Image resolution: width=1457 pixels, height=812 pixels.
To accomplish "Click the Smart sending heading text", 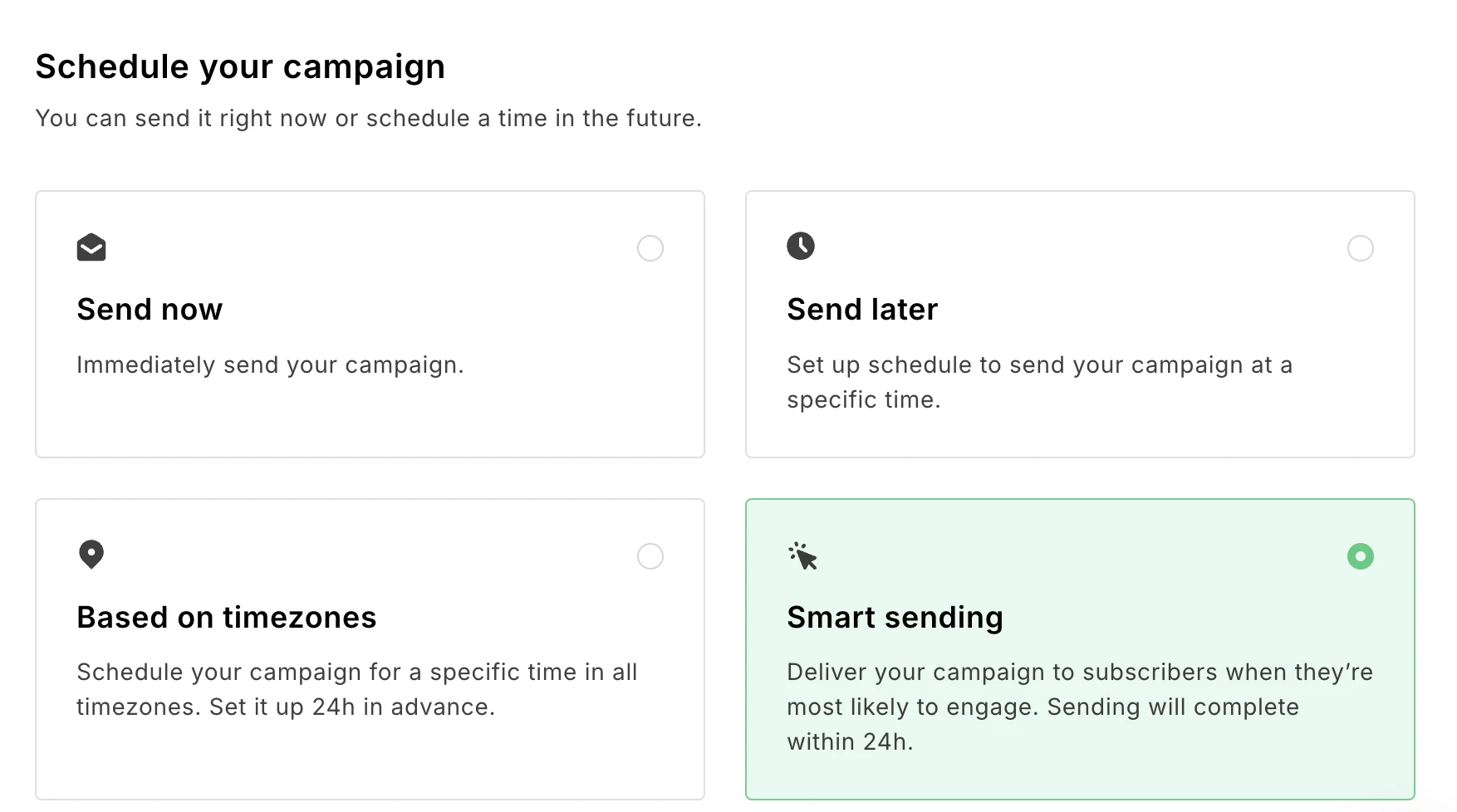I will (895, 618).
